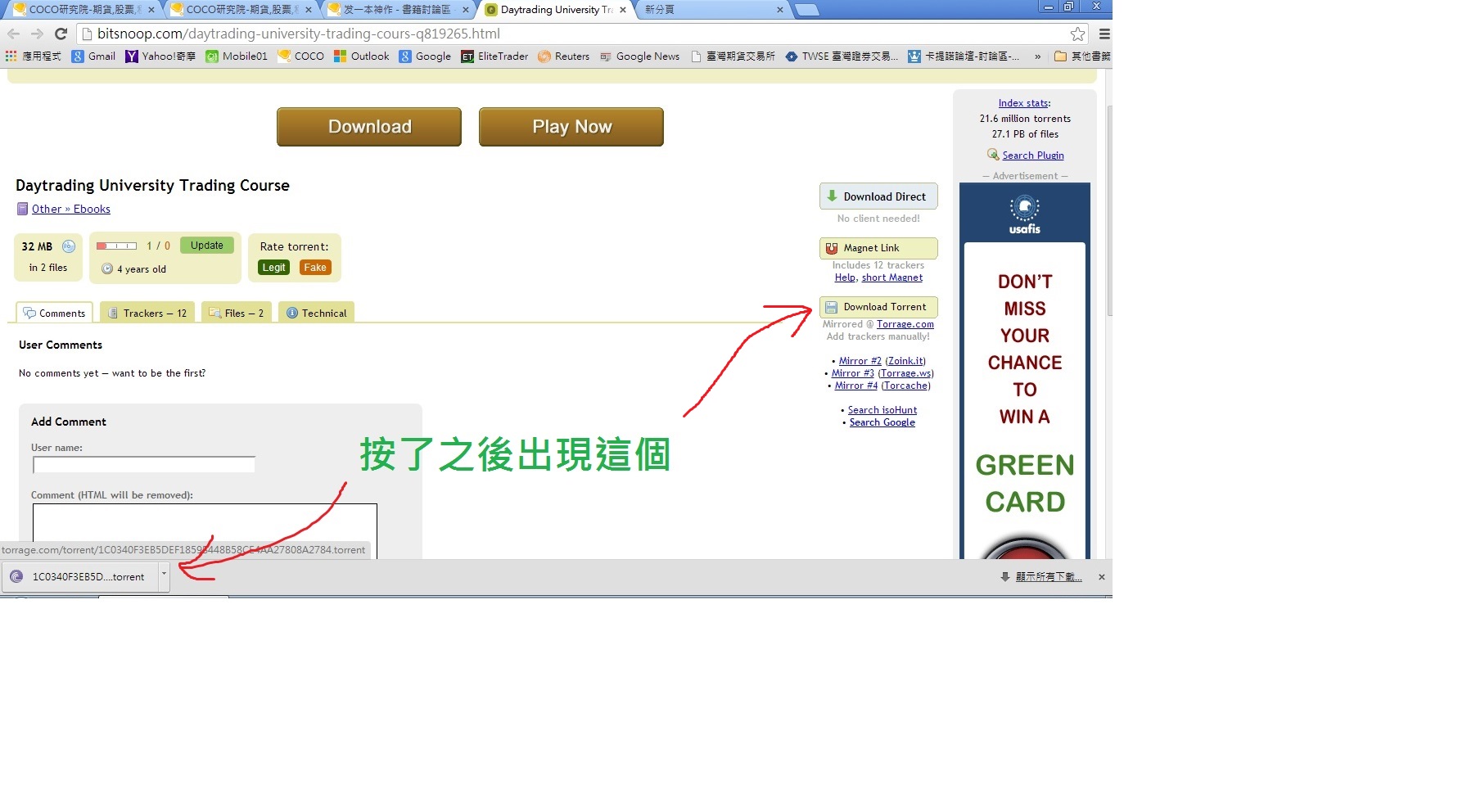Open the EliteTrader bookmark

(494, 56)
